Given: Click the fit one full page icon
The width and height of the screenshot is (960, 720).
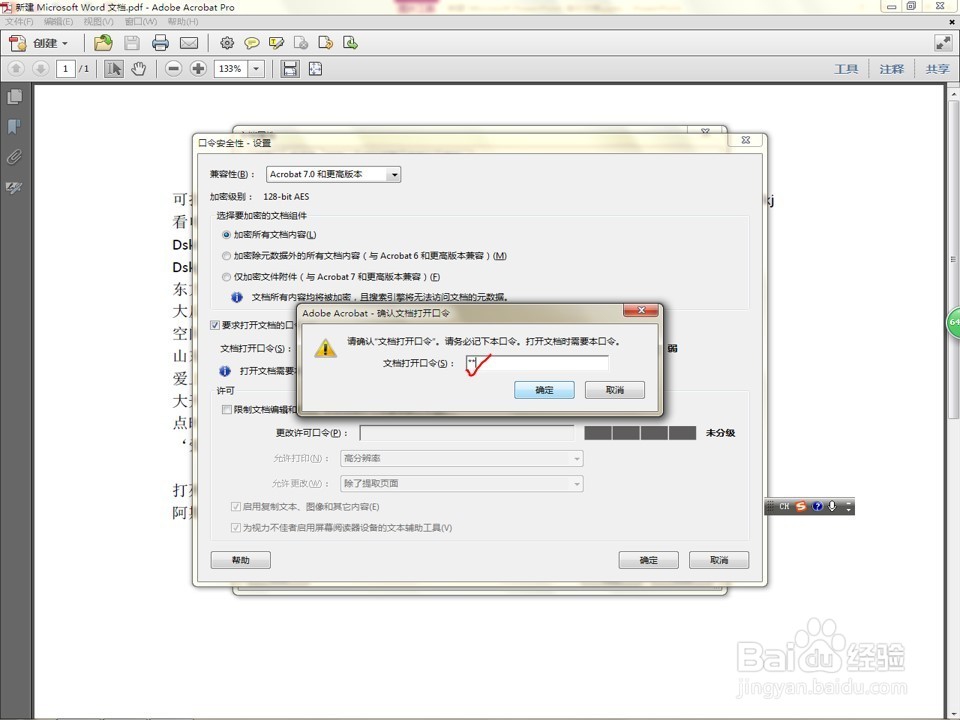Looking at the screenshot, I should click(x=315, y=69).
